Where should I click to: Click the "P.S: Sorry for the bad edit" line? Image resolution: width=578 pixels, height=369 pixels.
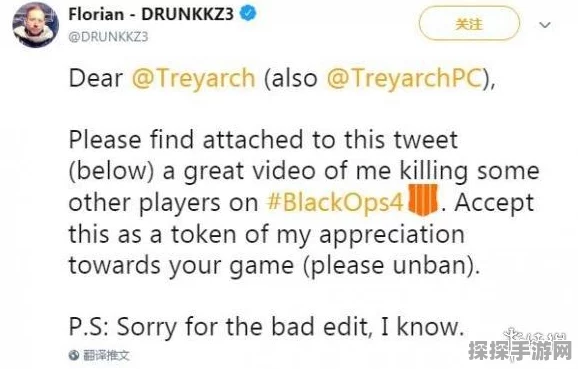(266, 327)
